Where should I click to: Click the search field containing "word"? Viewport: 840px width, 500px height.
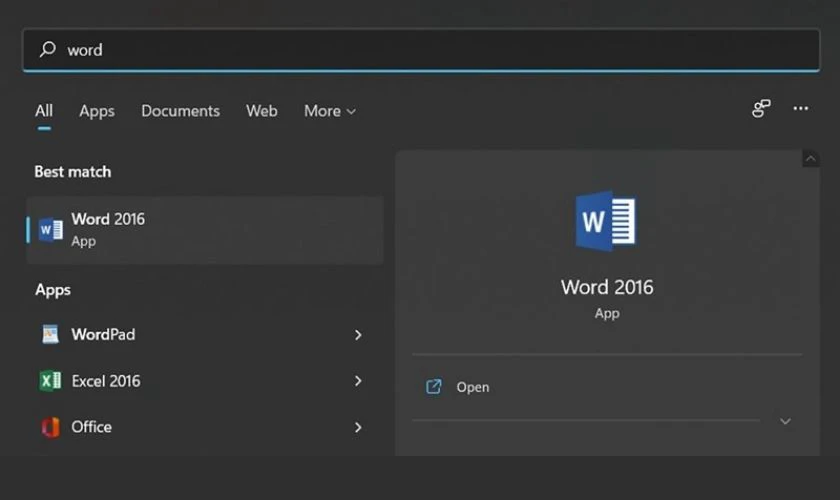[x=420, y=49]
